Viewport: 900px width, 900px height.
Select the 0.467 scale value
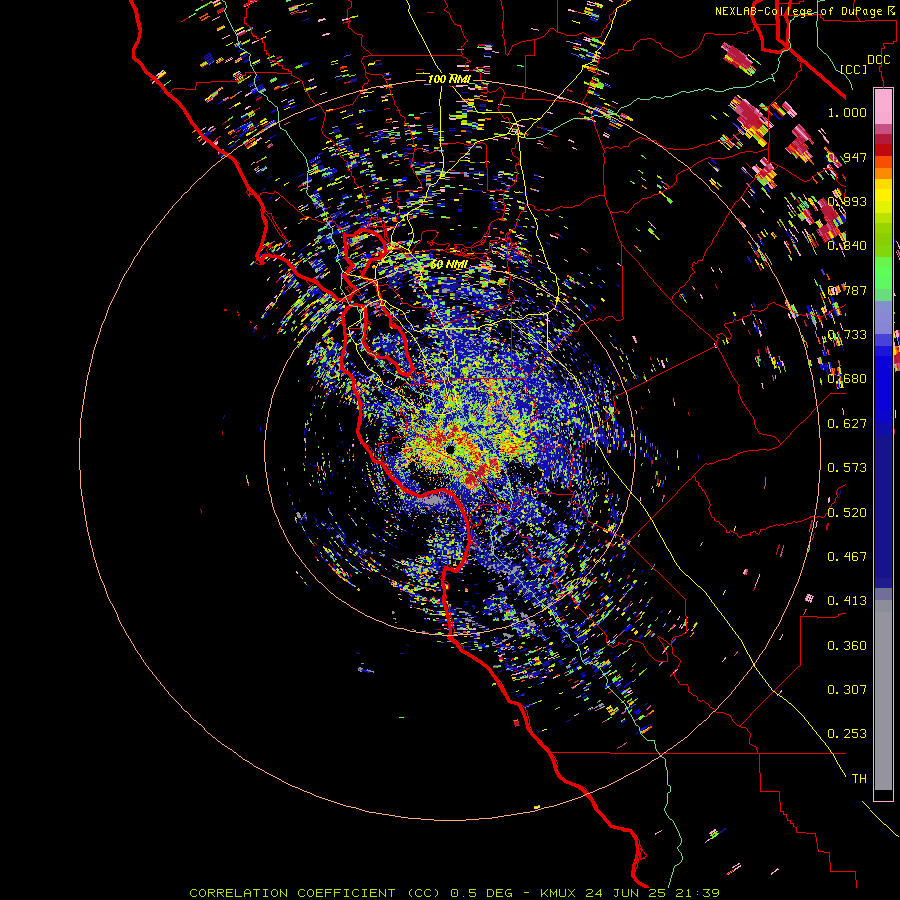tap(847, 556)
